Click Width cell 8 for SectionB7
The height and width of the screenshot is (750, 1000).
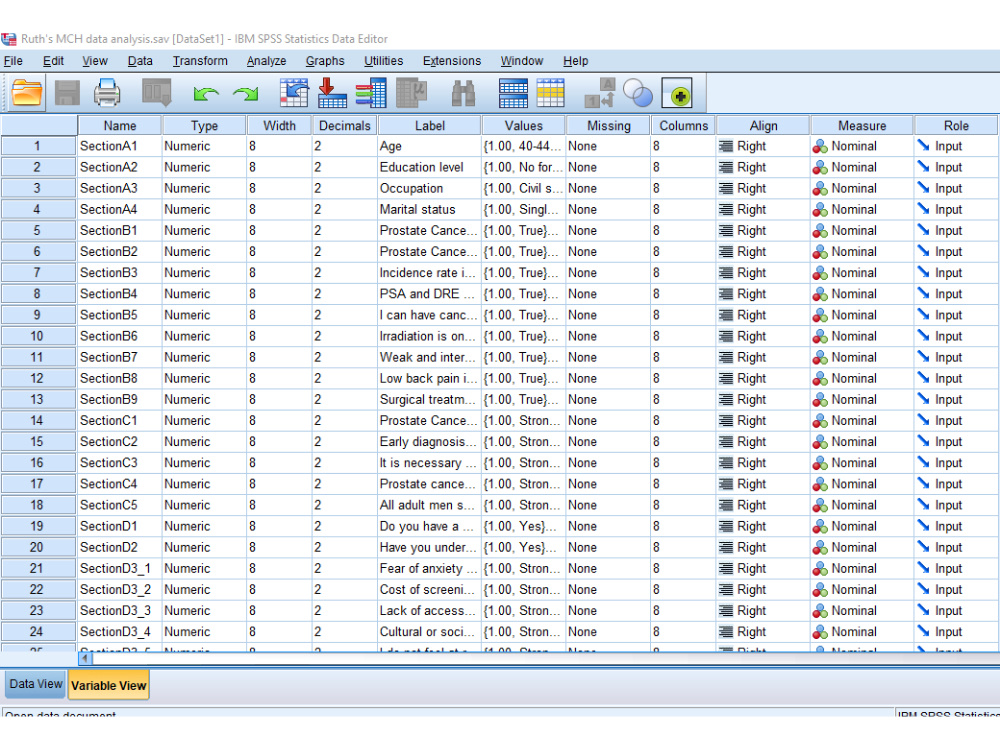click(x=279, y=357)
